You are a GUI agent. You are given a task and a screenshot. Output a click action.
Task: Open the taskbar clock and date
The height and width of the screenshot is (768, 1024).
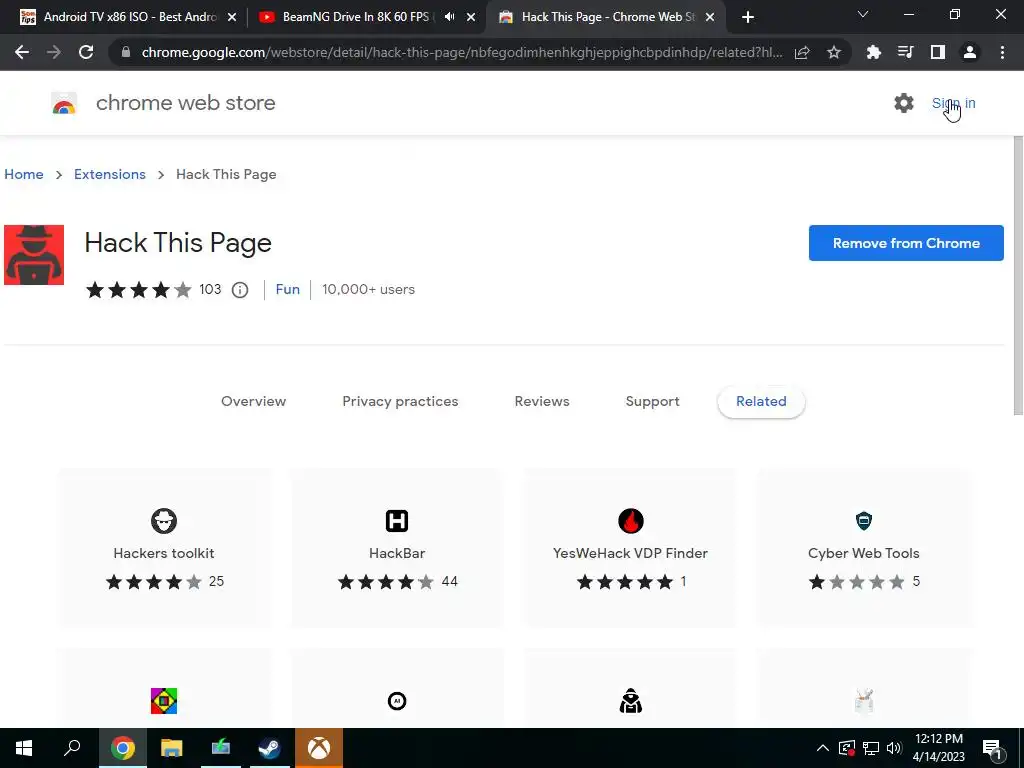point(938,748)
